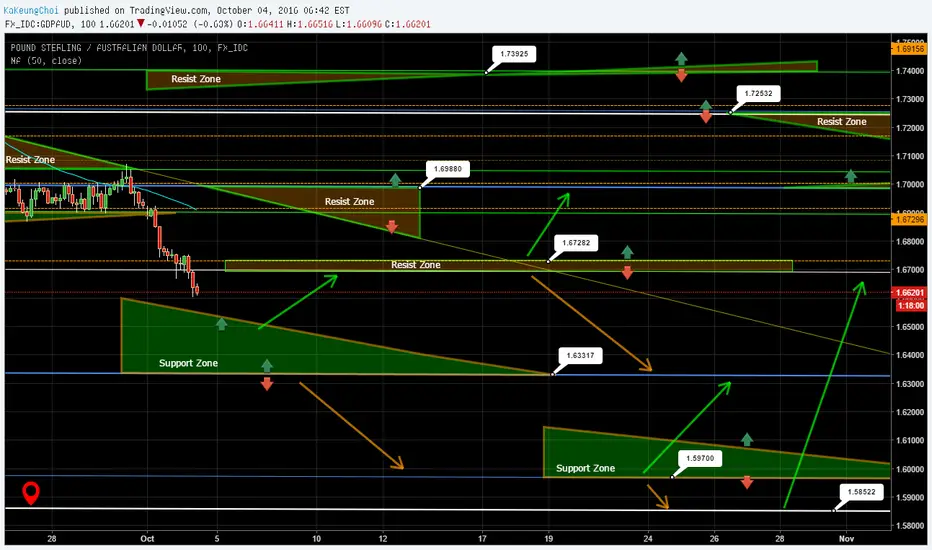Click the L:1.66096 low value

(358, 24)
